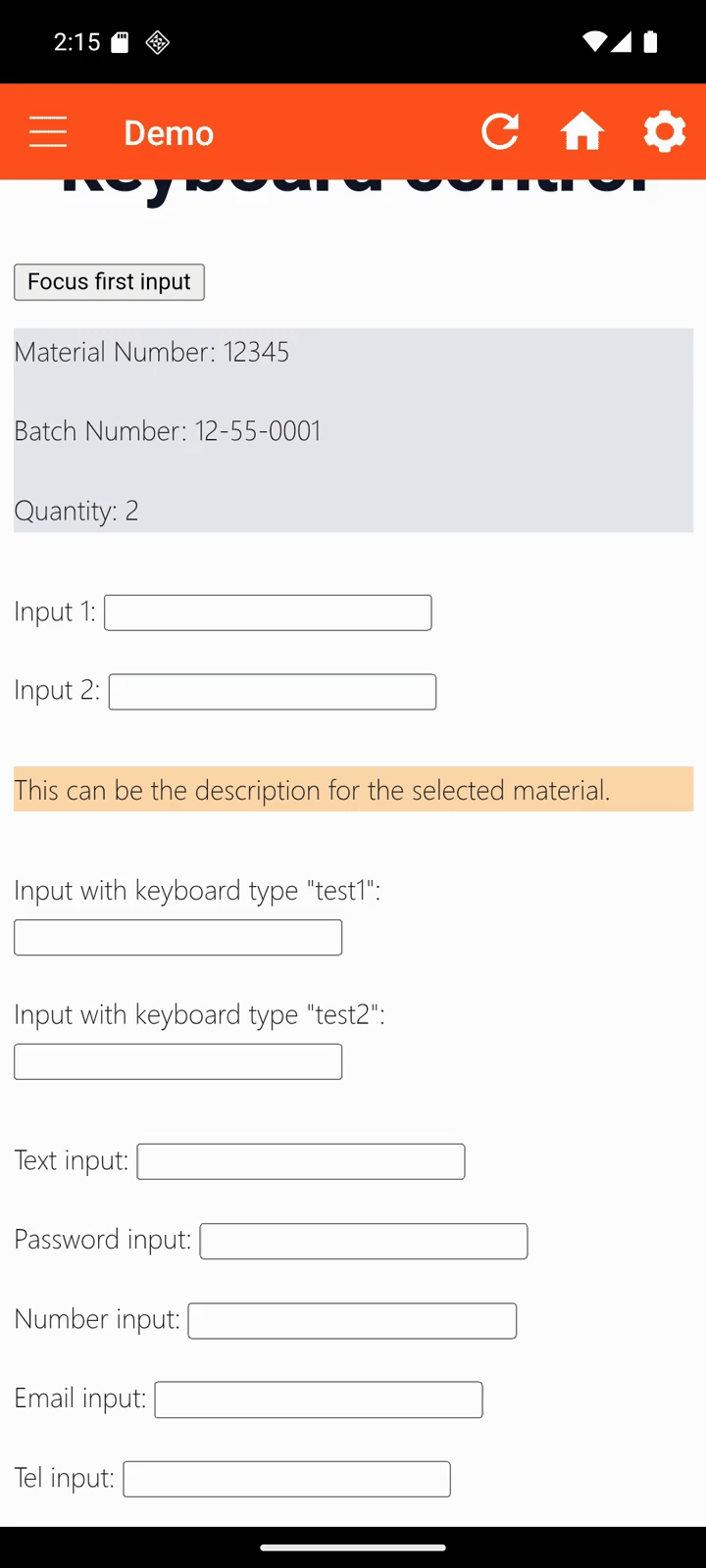Screen dimensions: 706x1568
Task: Focus the keyboard type test1 input
Action: (177, 937)
